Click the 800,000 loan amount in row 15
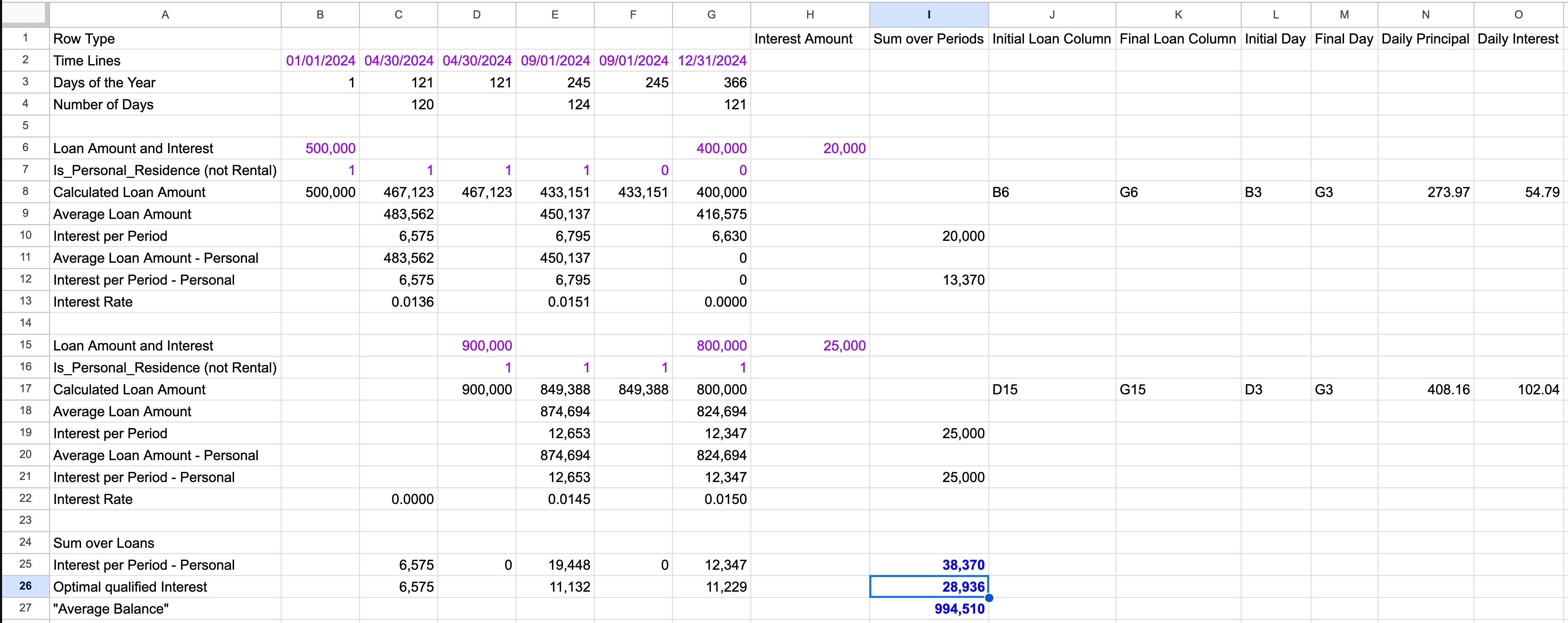This screenshot has width=1568, height=623. coord(712,346)
